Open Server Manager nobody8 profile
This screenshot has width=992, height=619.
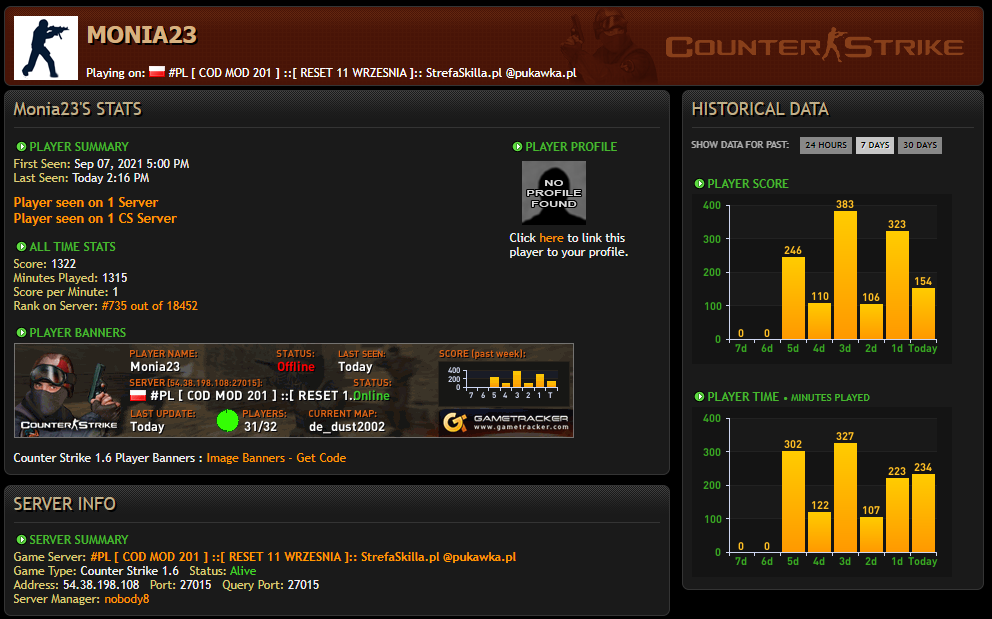pyautogui.click(x=127, y=599)
